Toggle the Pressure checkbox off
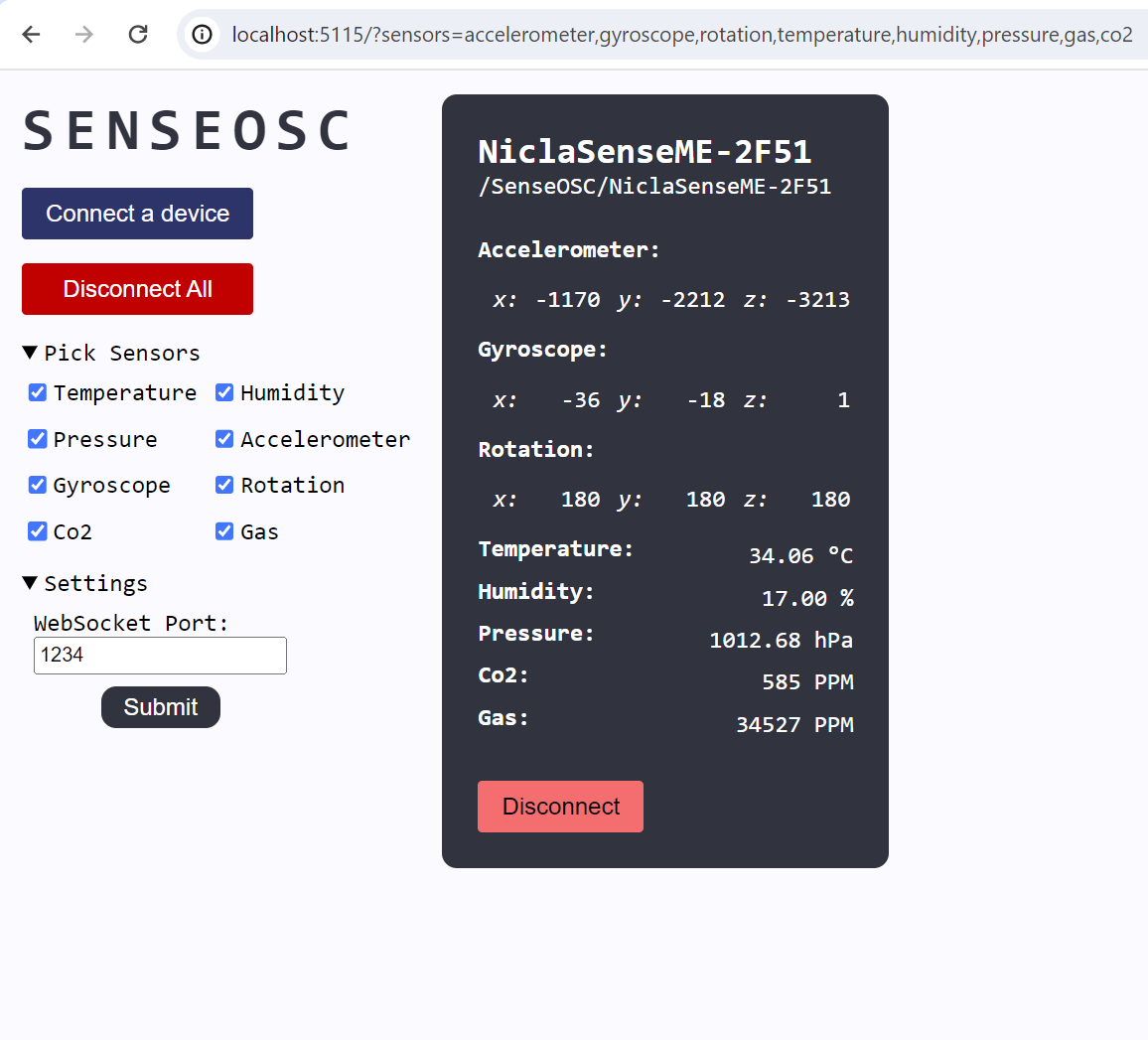Viewport: 1148px width, 1040px height. [37, 438]
